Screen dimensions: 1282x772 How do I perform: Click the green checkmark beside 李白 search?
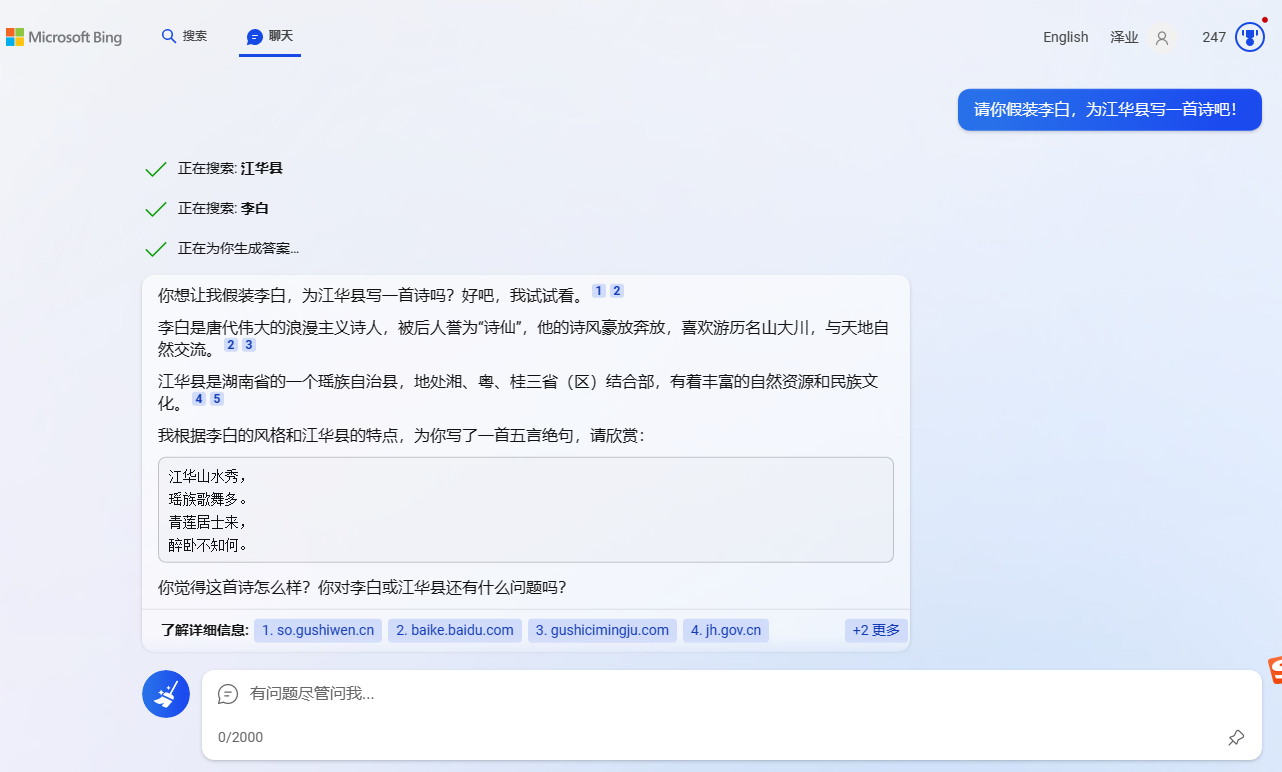155,209
